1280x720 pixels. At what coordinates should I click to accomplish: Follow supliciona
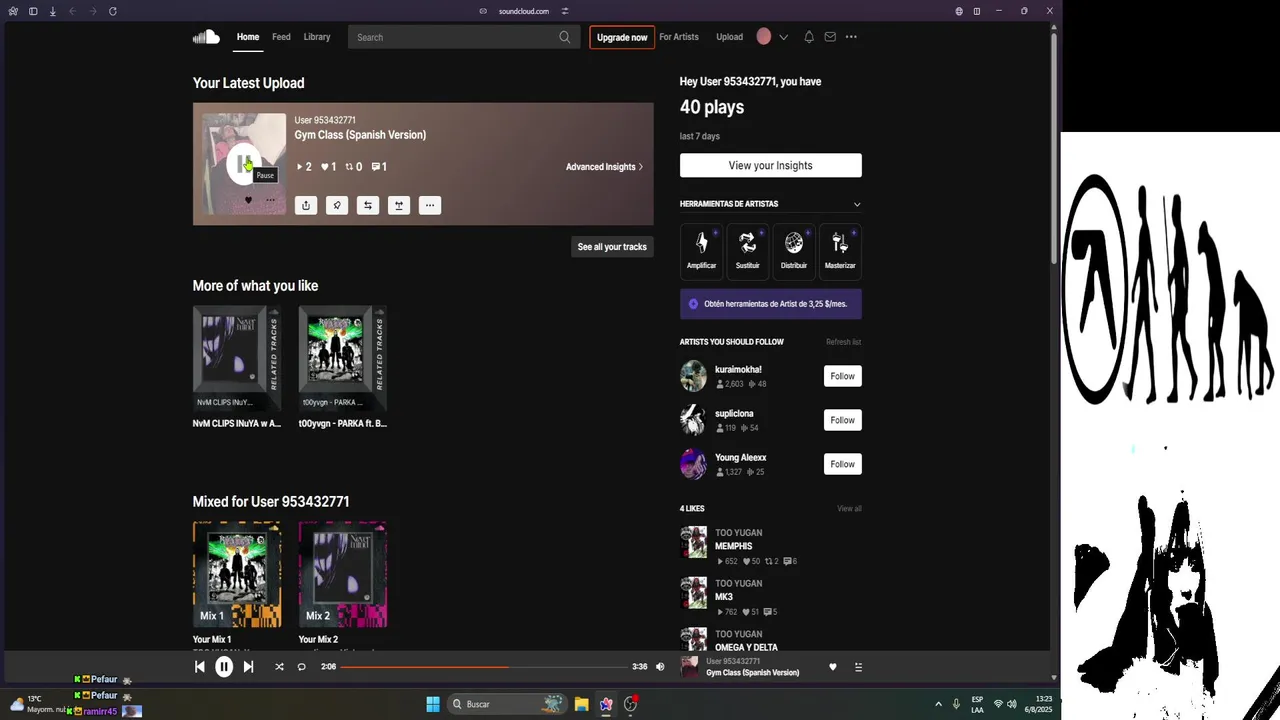(x=843, y=420)
